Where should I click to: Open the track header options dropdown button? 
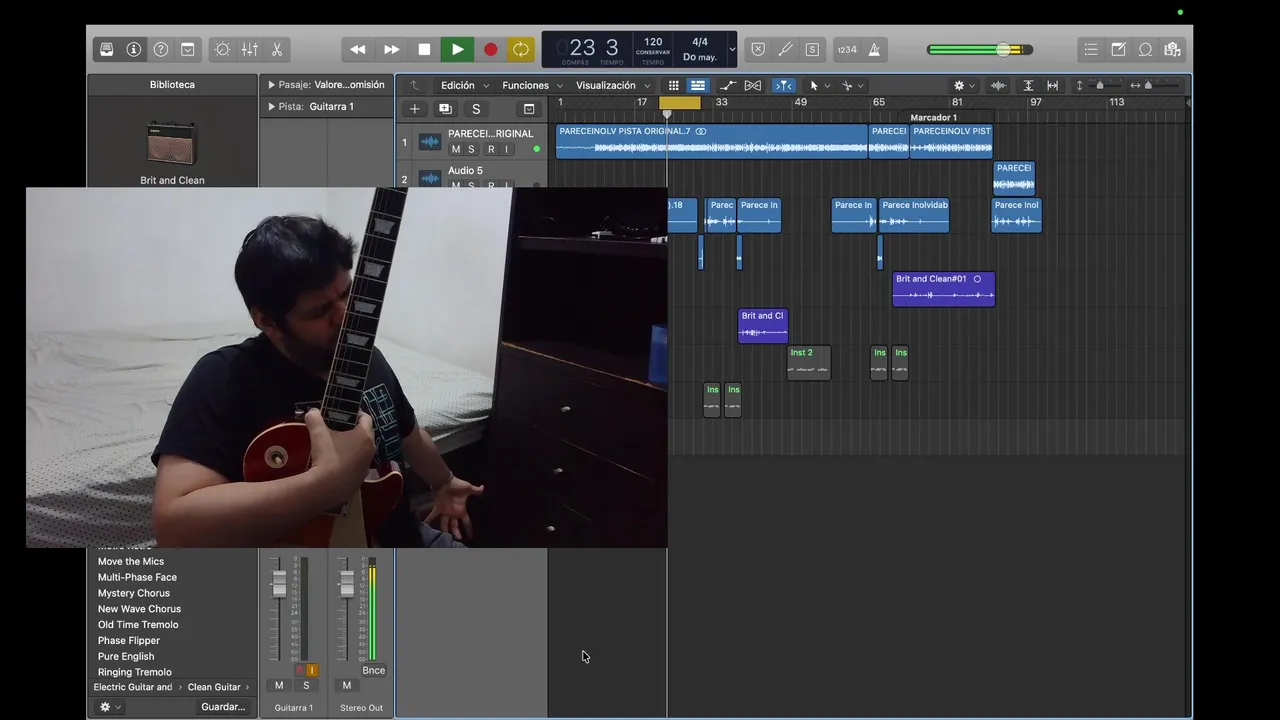[529, 109]
